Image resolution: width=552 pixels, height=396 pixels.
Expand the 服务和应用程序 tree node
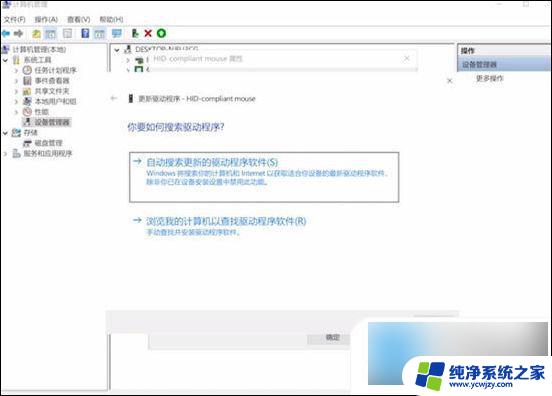(x=5, y=154)
